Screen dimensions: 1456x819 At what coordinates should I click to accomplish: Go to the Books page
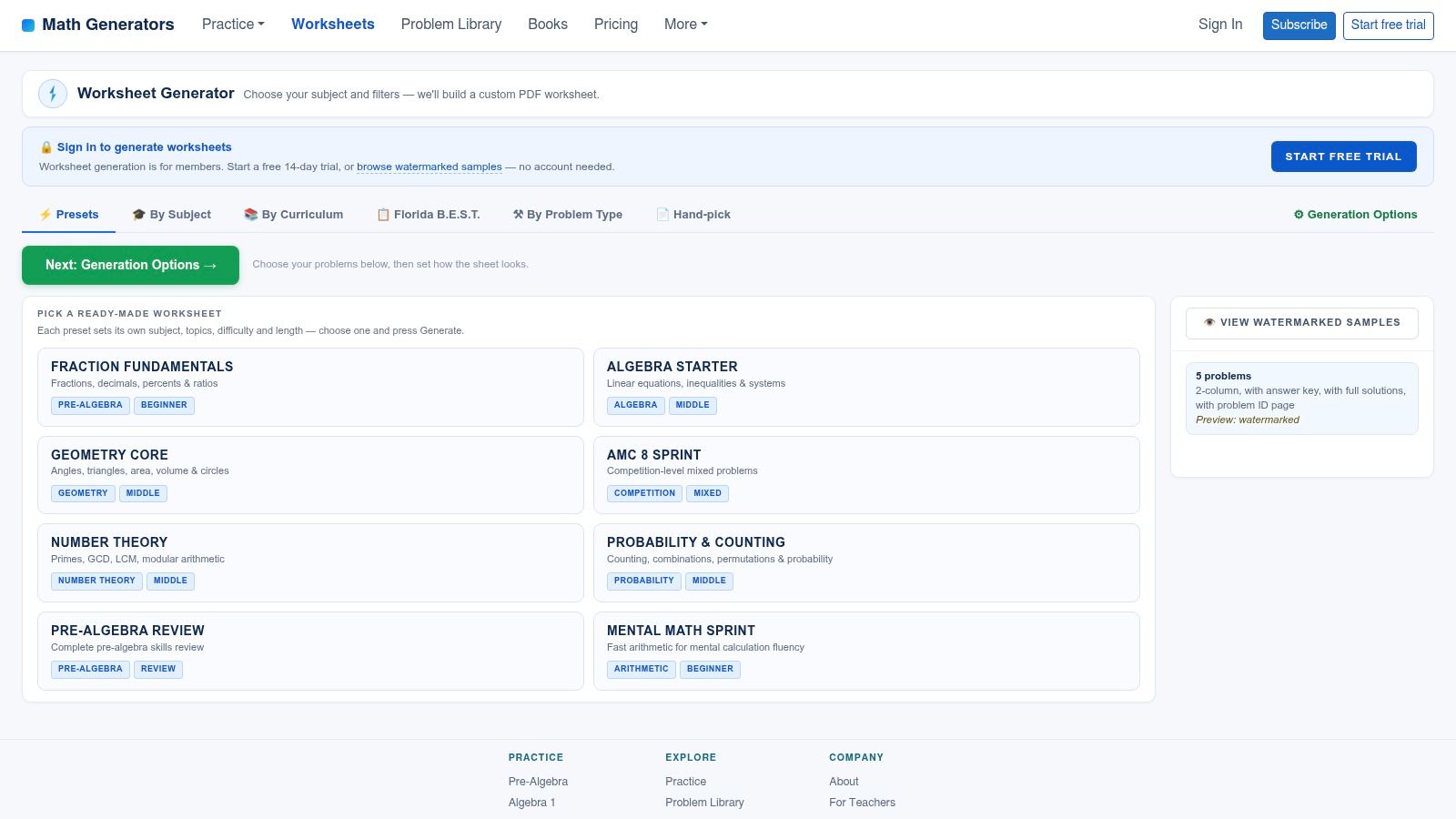point(548,25)
